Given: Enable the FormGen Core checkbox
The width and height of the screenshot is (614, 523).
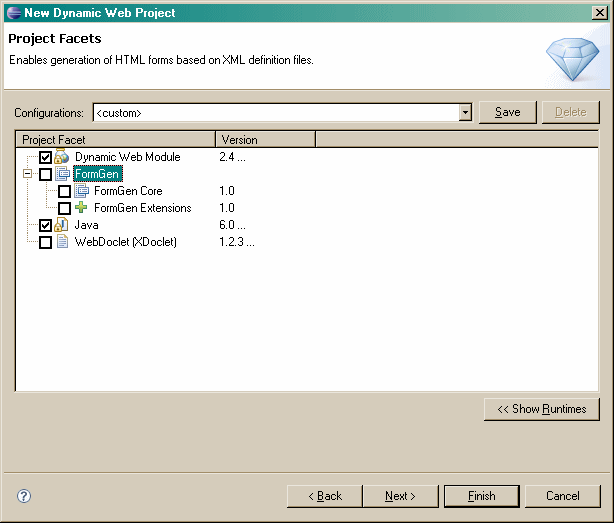Looking at the screenshot, I should tap(65, 192).
